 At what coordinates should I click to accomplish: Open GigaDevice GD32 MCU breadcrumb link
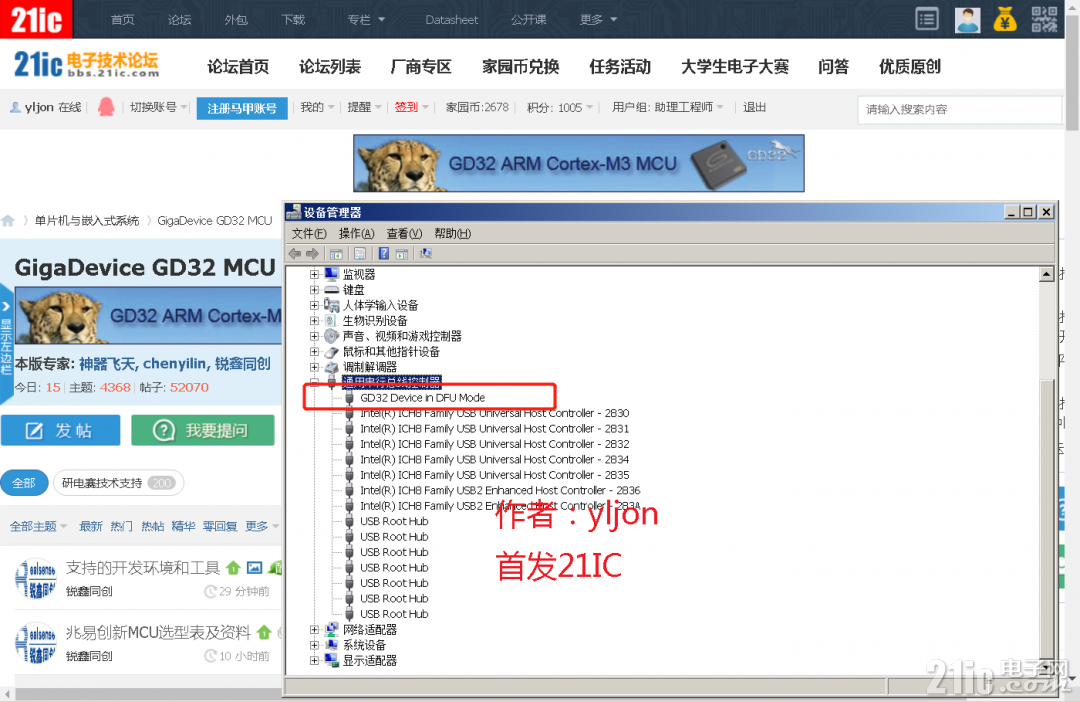[214, 220]
